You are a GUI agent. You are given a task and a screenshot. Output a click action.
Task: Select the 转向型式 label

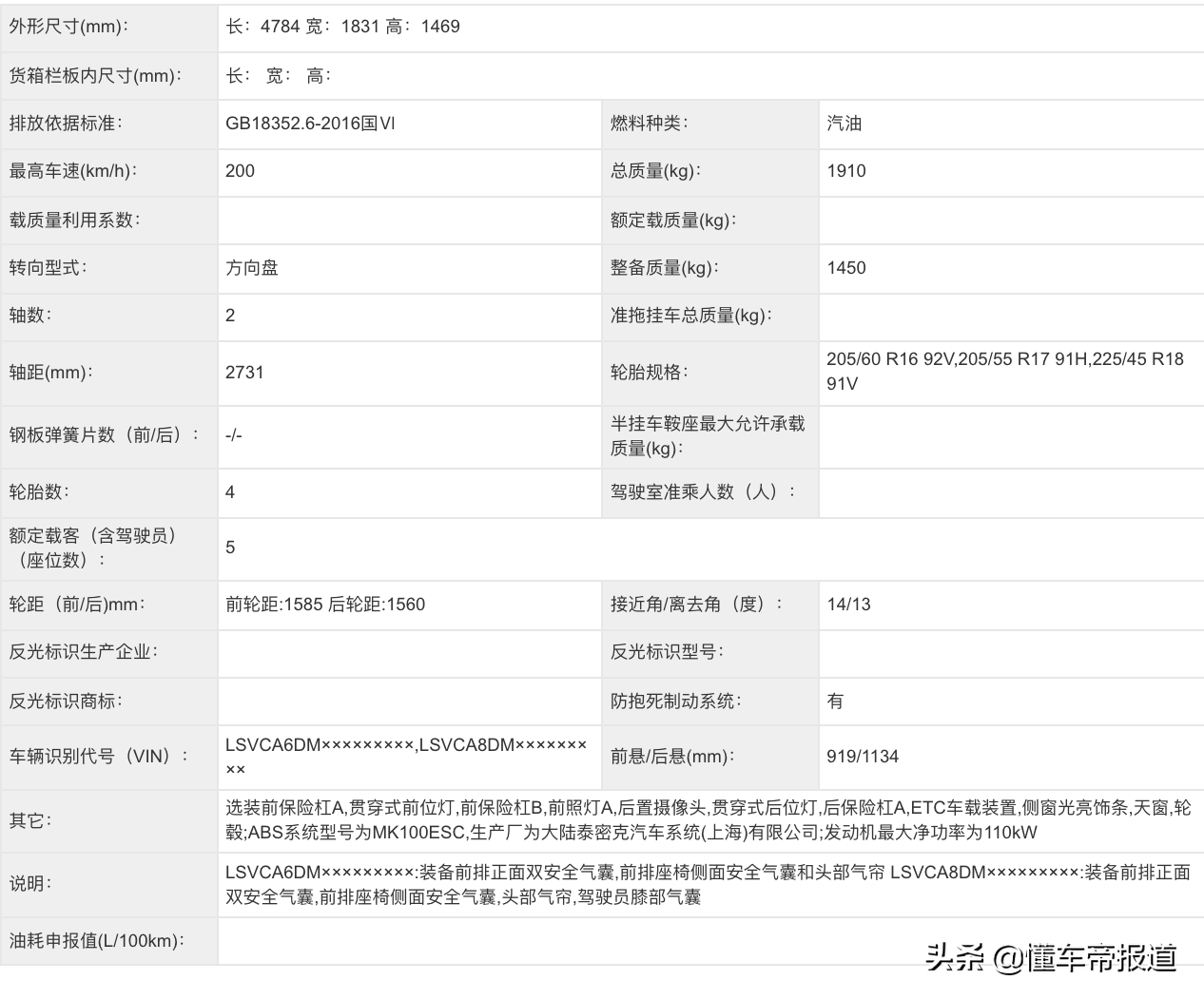pos(48,268)
